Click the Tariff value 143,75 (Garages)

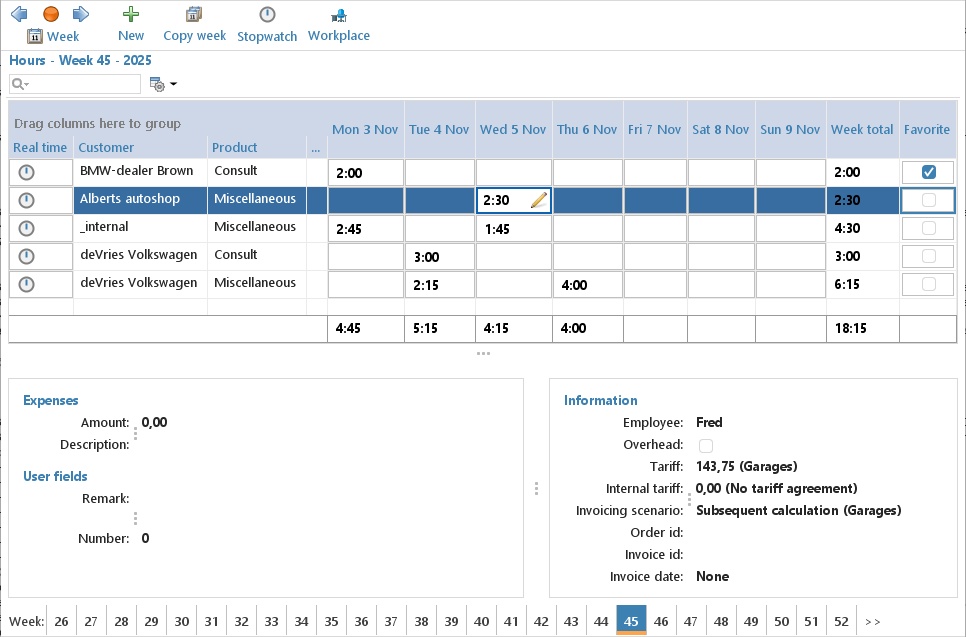[x=747, y=466]
